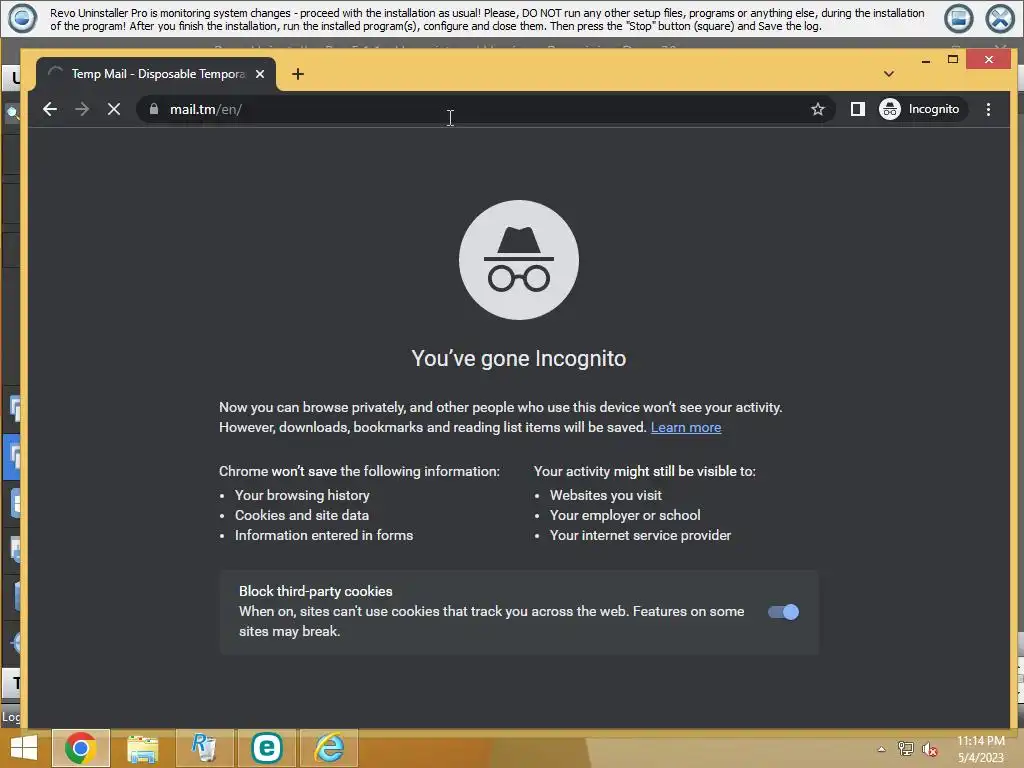Open the clock showing 11:14 PM
This screenshot has width=1024, height=768.
[x=980, y=749]
